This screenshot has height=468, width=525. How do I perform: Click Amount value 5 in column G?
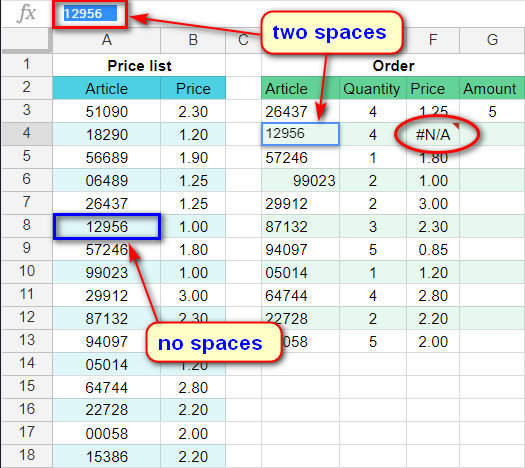coord(492,111)
